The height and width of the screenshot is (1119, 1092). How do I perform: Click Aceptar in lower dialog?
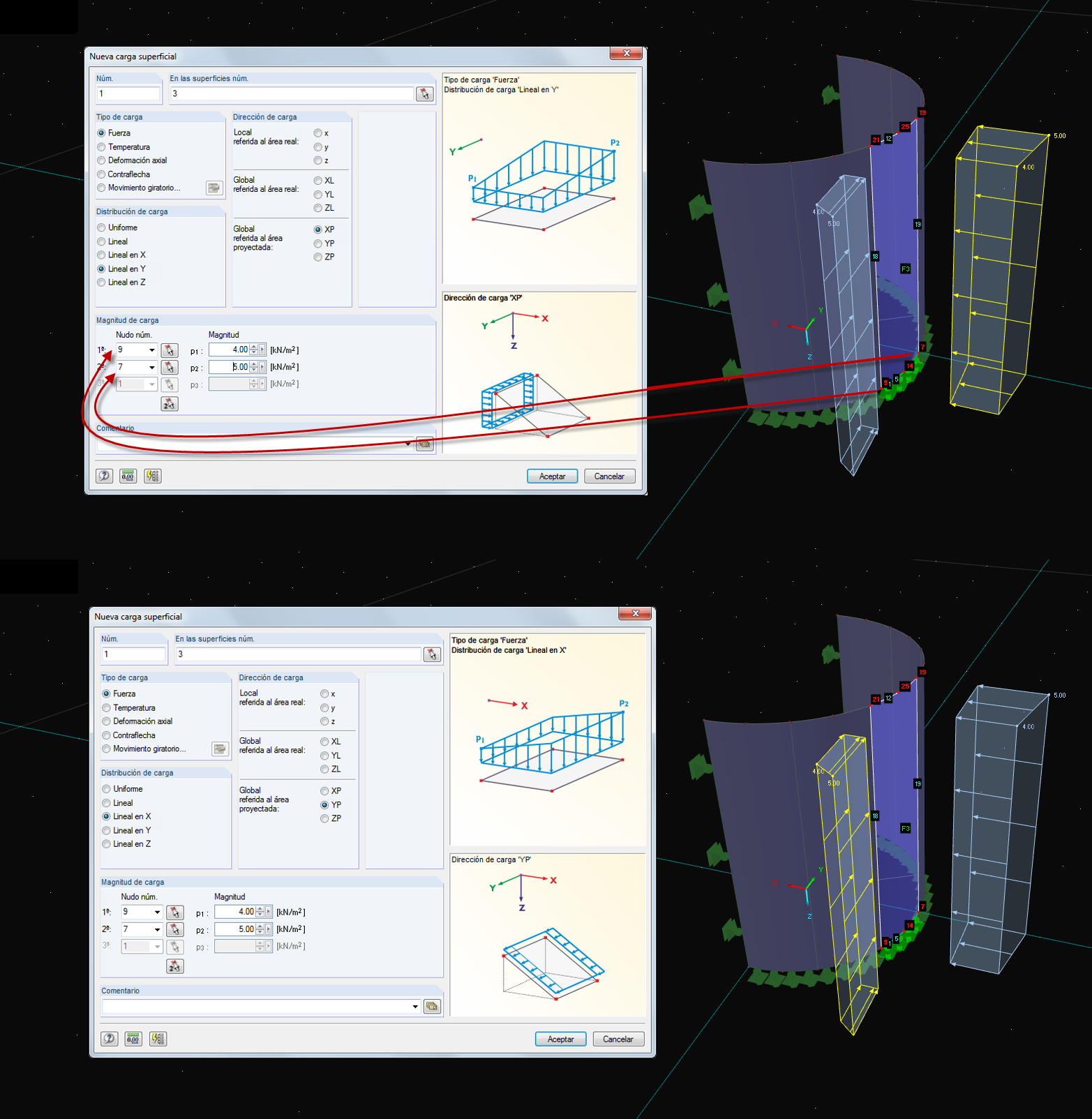(x=561, y=1039)
